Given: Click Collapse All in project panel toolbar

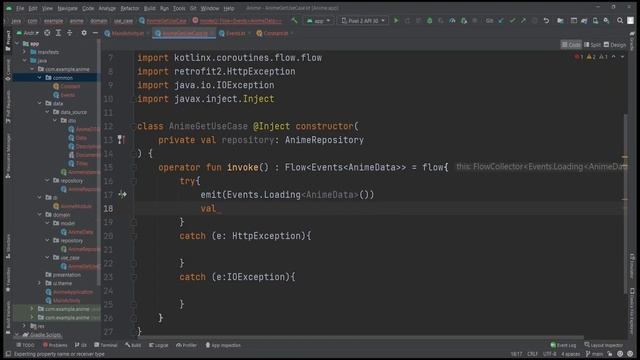Looking at the screenshot, I should coord(69,33).
